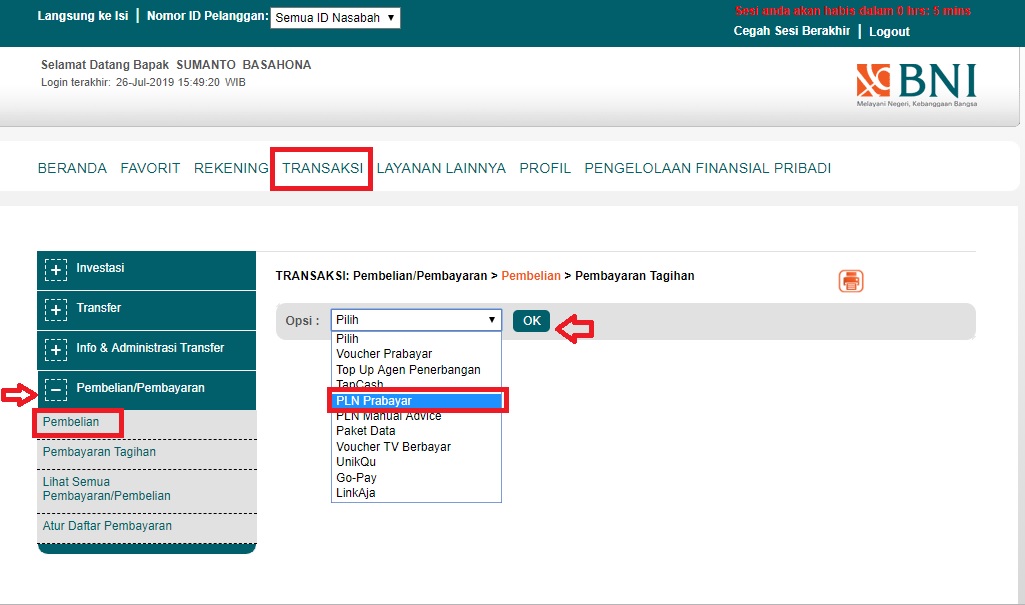Open the TRANSAKSI menu

click(322, 168)
